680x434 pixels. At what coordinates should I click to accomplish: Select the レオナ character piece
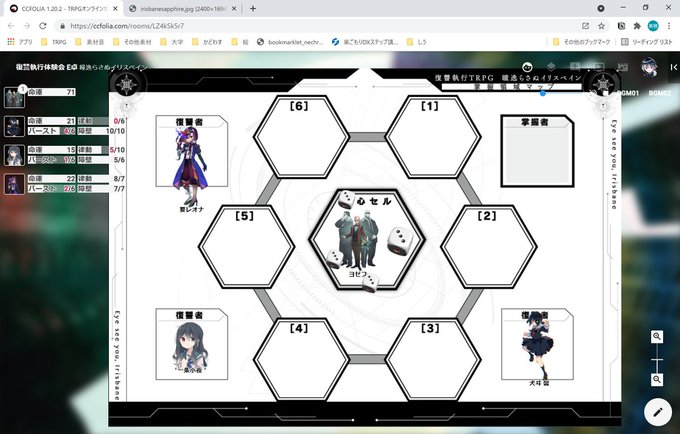click(190, 166)
